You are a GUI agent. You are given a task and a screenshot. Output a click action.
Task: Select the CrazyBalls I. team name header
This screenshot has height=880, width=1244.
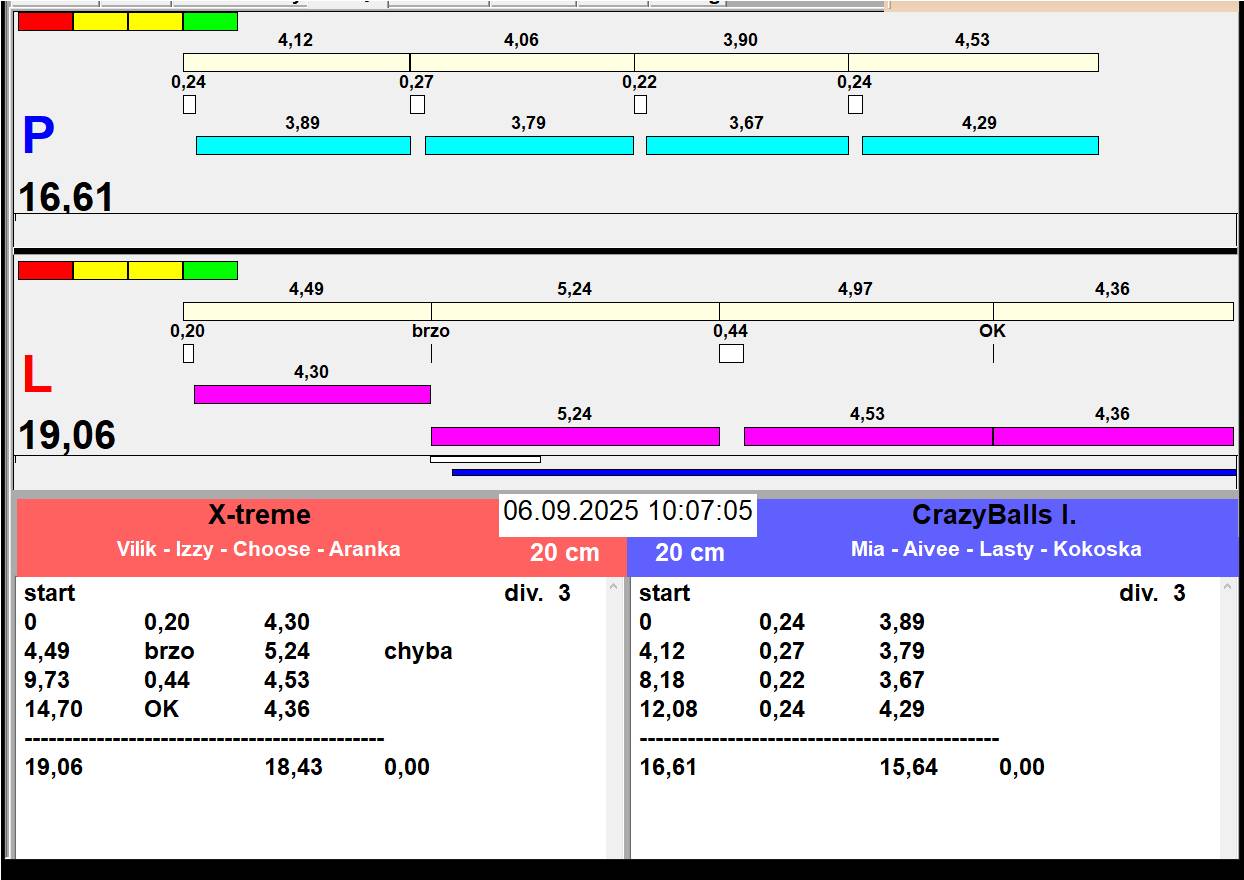(x=994, y=515)
